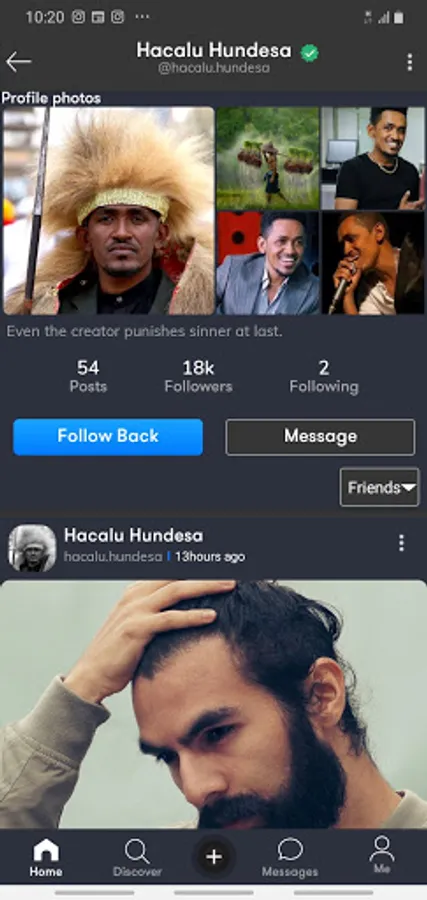The height and width of the screenshot is (900, 427).
Task: Open the Discover search tab
Action: pyautogui.click(x=137, y=858)
